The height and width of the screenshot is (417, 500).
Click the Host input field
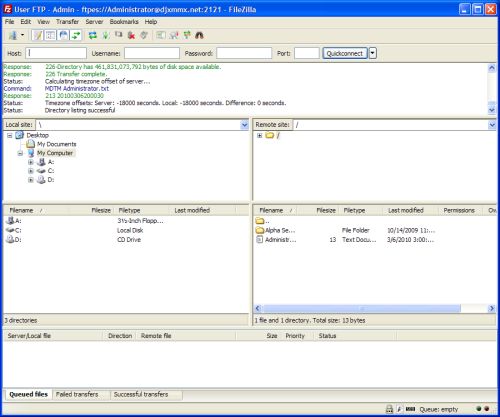(x=56, y=53)
